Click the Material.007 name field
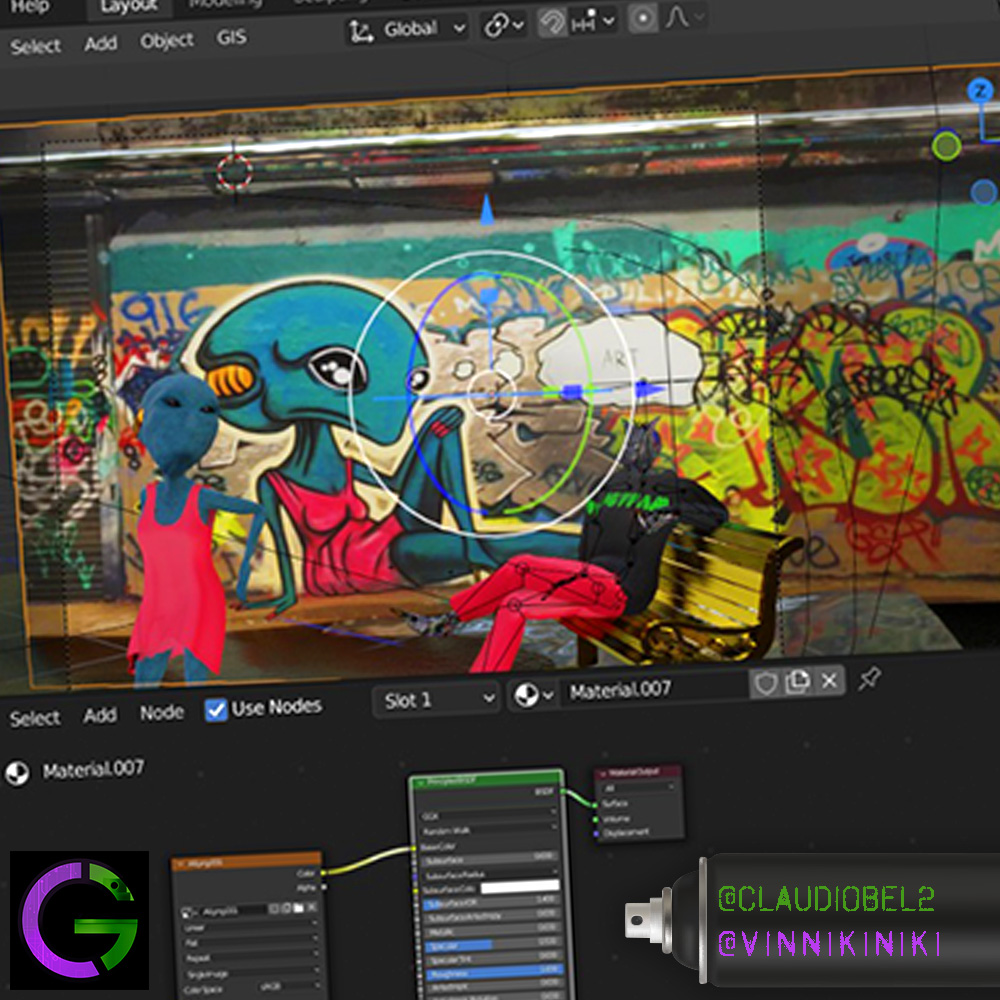 654,689
